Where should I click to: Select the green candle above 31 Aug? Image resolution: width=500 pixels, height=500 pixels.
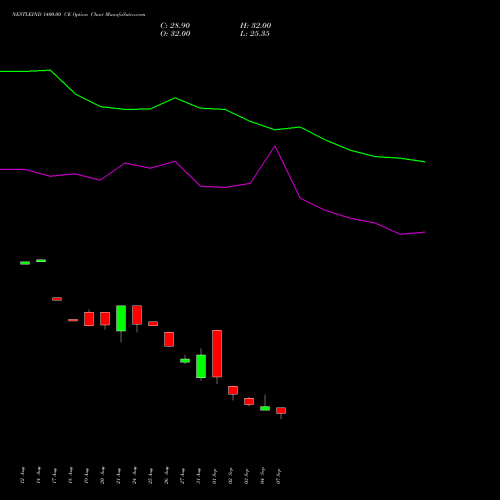coord(201,366)
